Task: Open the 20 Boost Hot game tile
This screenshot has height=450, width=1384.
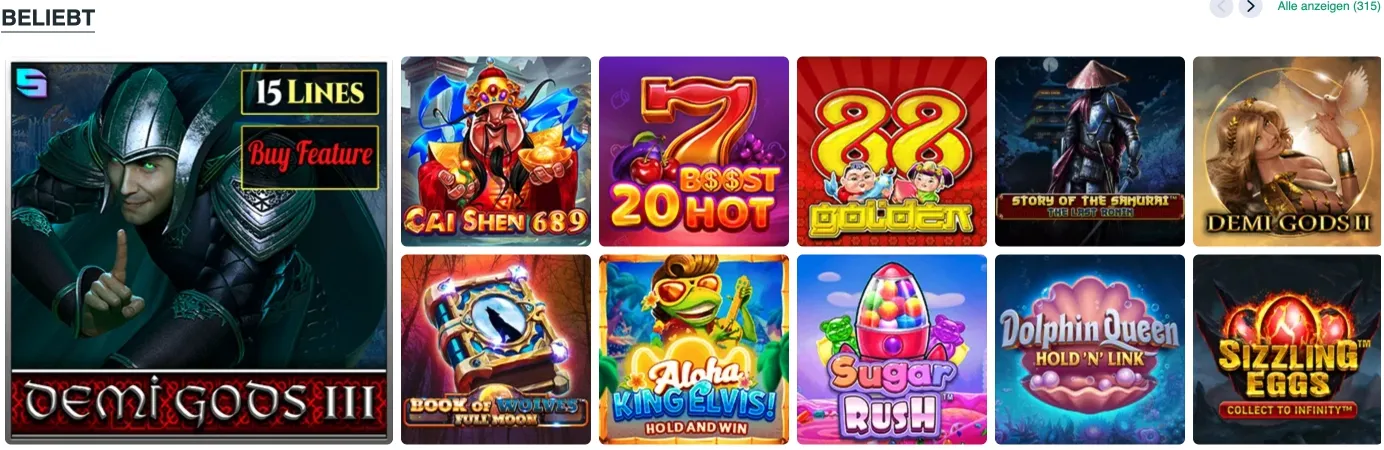Action: click(694, 151)
